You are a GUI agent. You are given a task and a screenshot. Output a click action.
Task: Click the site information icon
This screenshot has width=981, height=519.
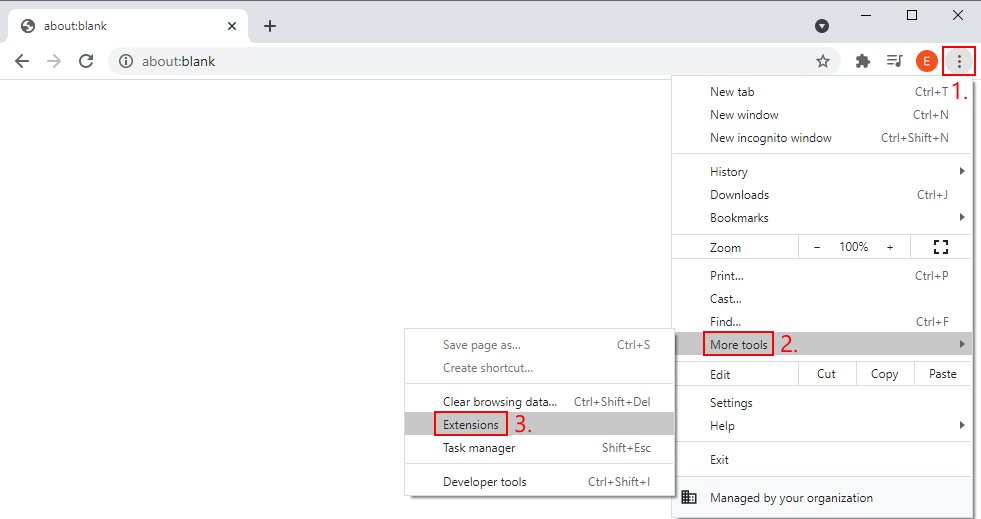(x=126, y=61)
